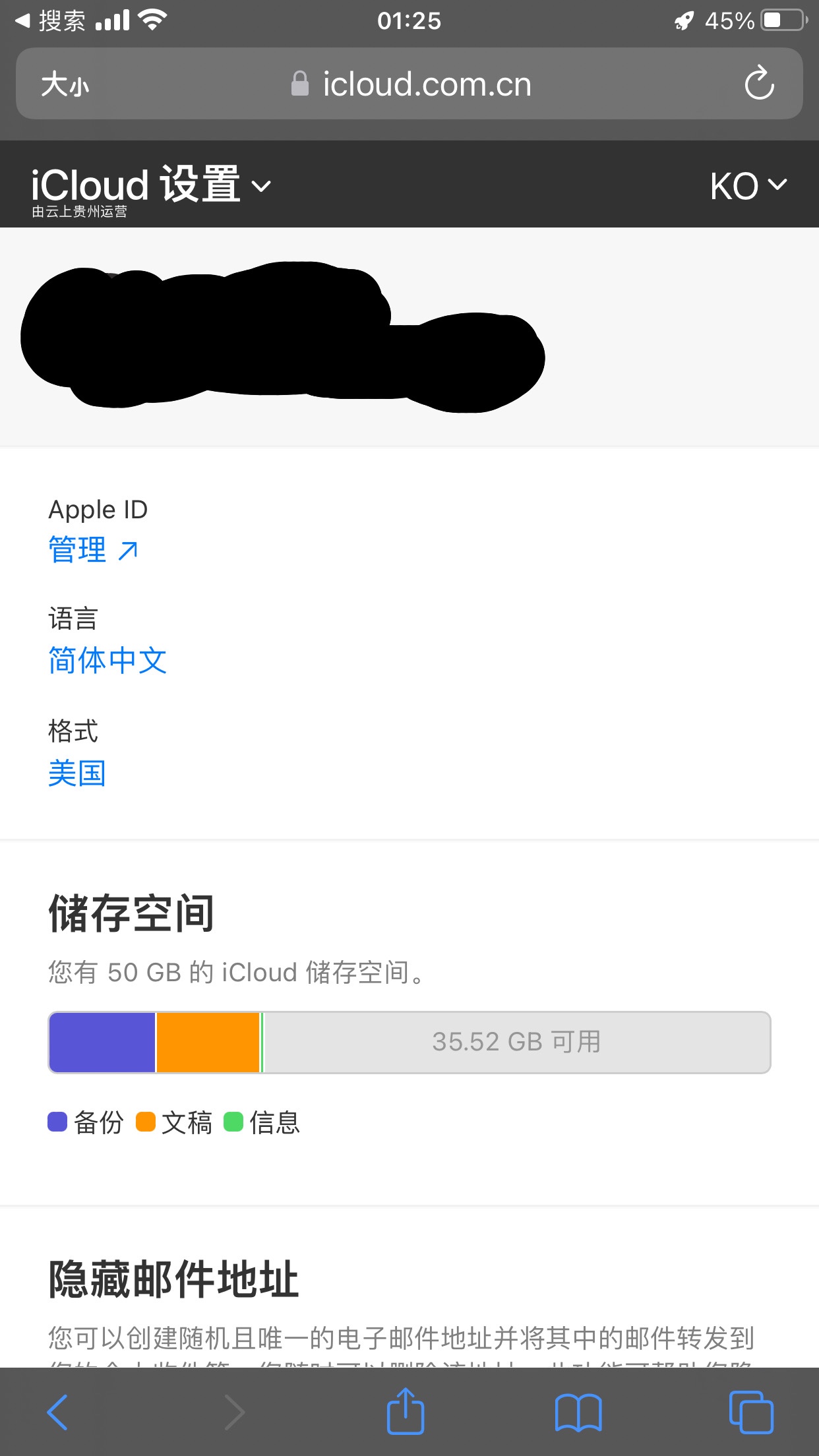This screenshot has height=1456, width=819.
Task: Tap the green 信息 legend swatch
Action: pyautogui.click(x=233, y=1122)
